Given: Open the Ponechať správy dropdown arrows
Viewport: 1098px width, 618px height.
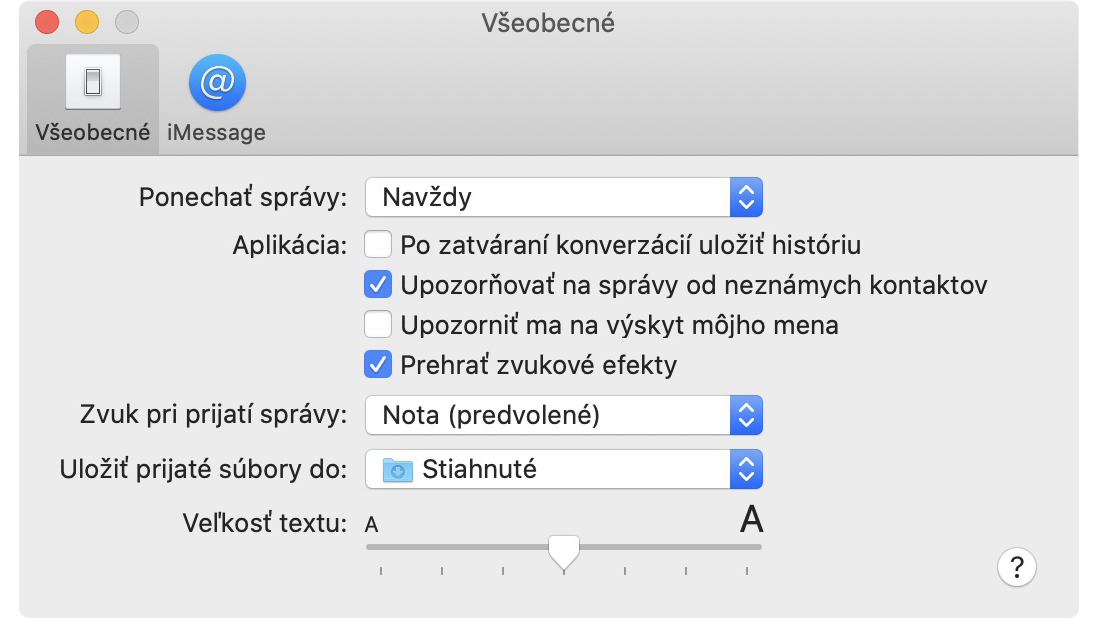Looking at the screenshot, I should pos(746,197).
